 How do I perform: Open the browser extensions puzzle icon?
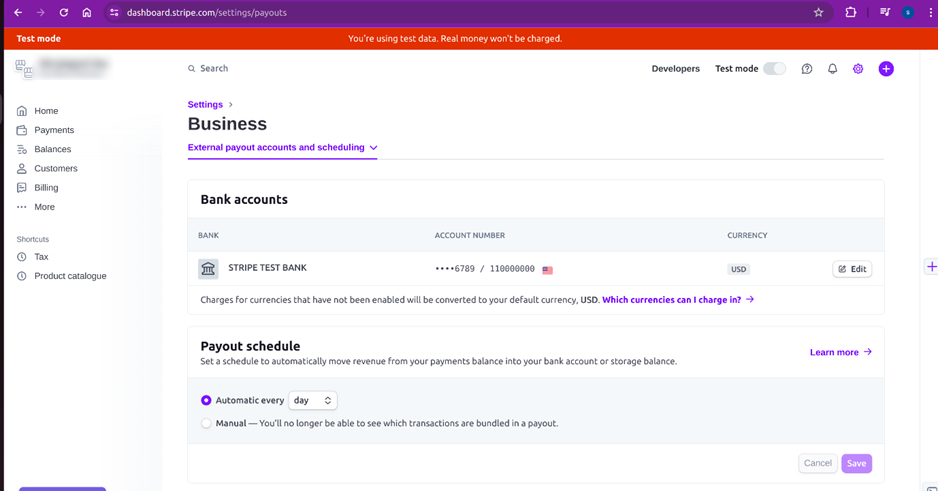click(851, 13)
